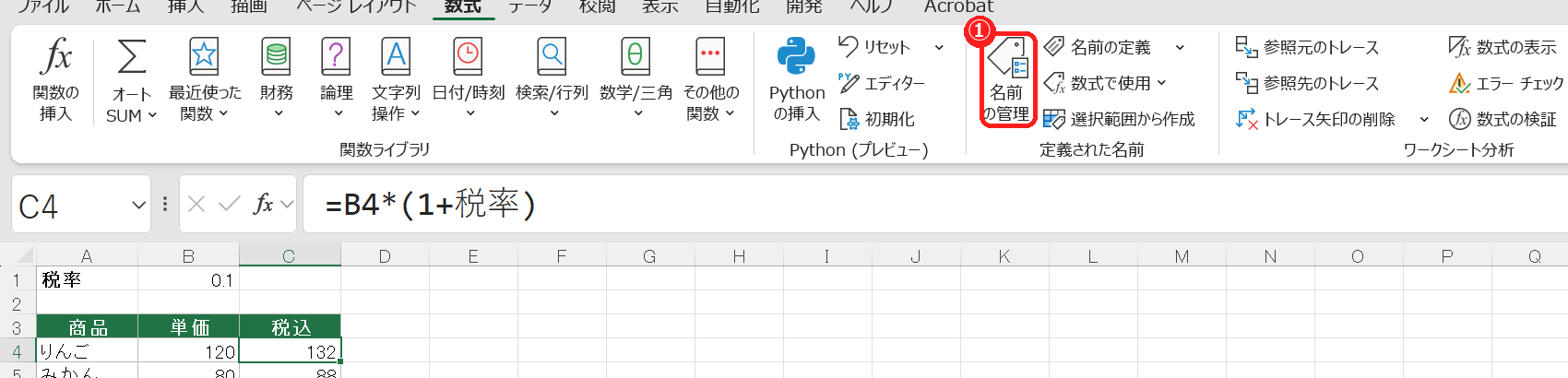The image size is (1568, 378).
Task: Select cell B1 containing 0.1
Action: click(188, 279)
